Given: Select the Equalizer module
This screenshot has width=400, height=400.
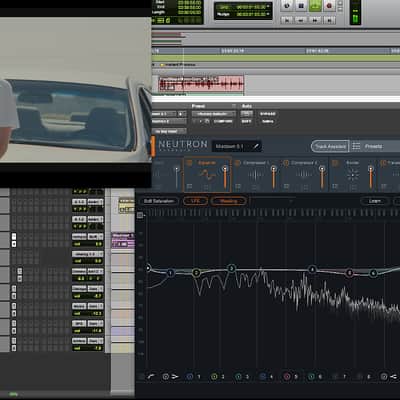Looking at the screenshot, I should (207, 174).
